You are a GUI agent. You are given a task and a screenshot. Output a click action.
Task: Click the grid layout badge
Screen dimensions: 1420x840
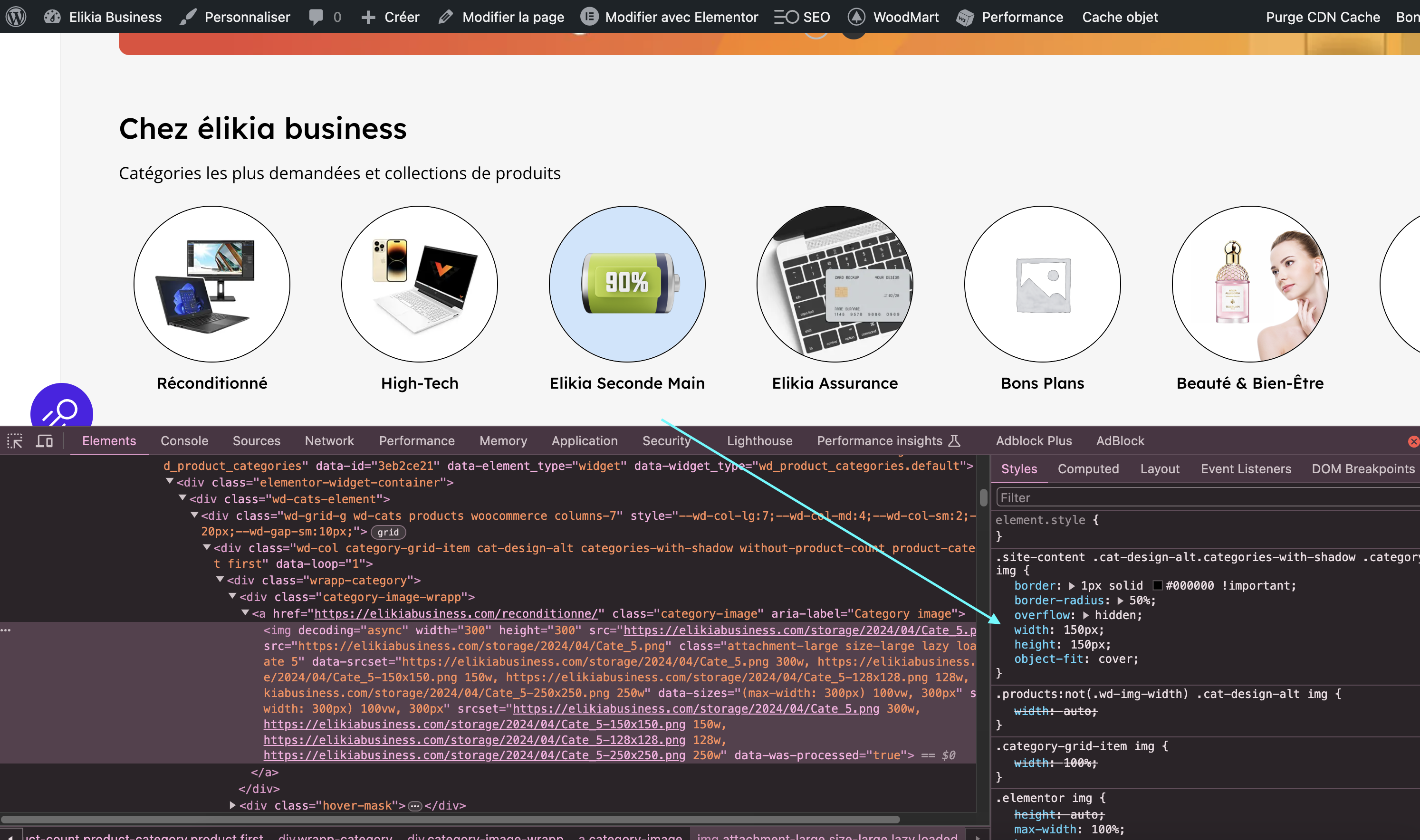[x=388, y=532]
